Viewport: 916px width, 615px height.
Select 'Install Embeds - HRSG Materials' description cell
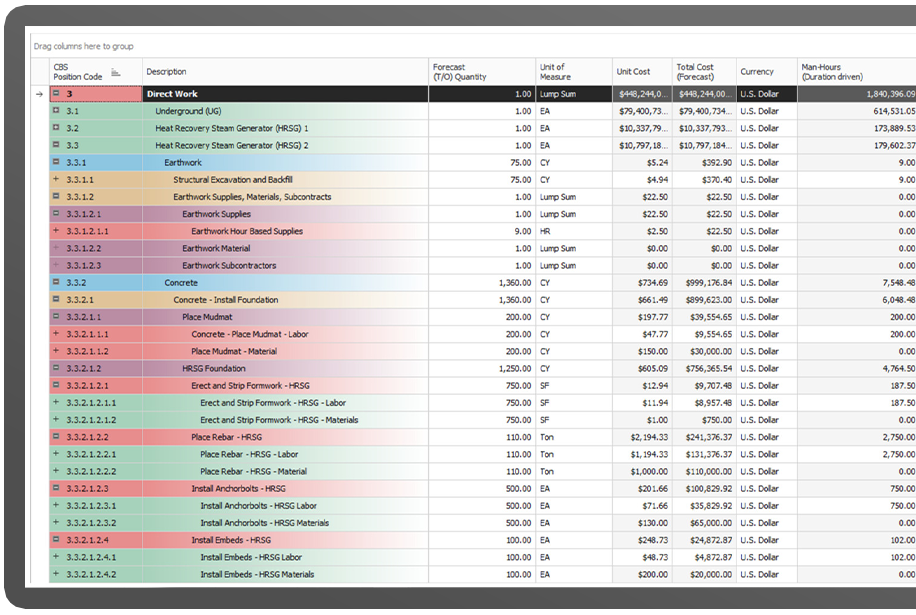(x=285, y=574)
